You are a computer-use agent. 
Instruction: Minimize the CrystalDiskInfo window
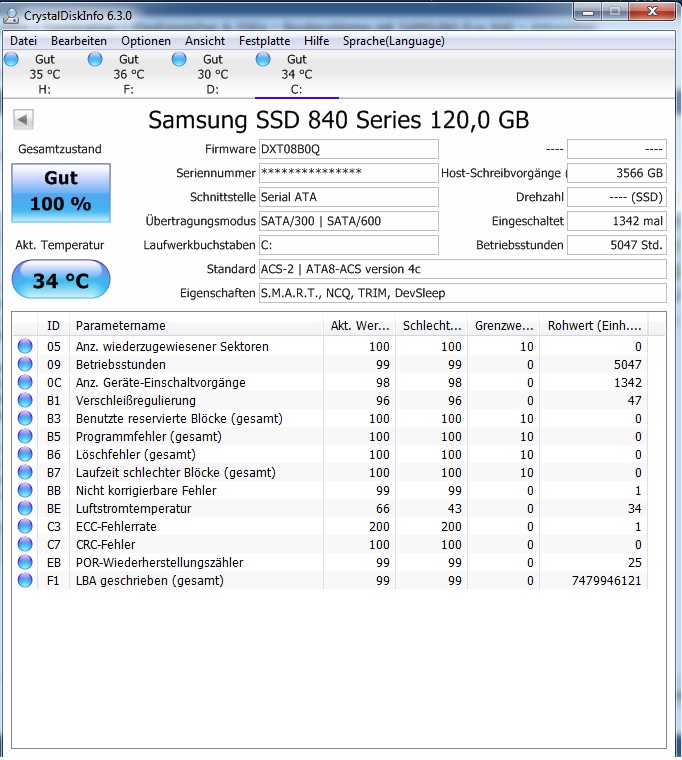coord(588,11)
